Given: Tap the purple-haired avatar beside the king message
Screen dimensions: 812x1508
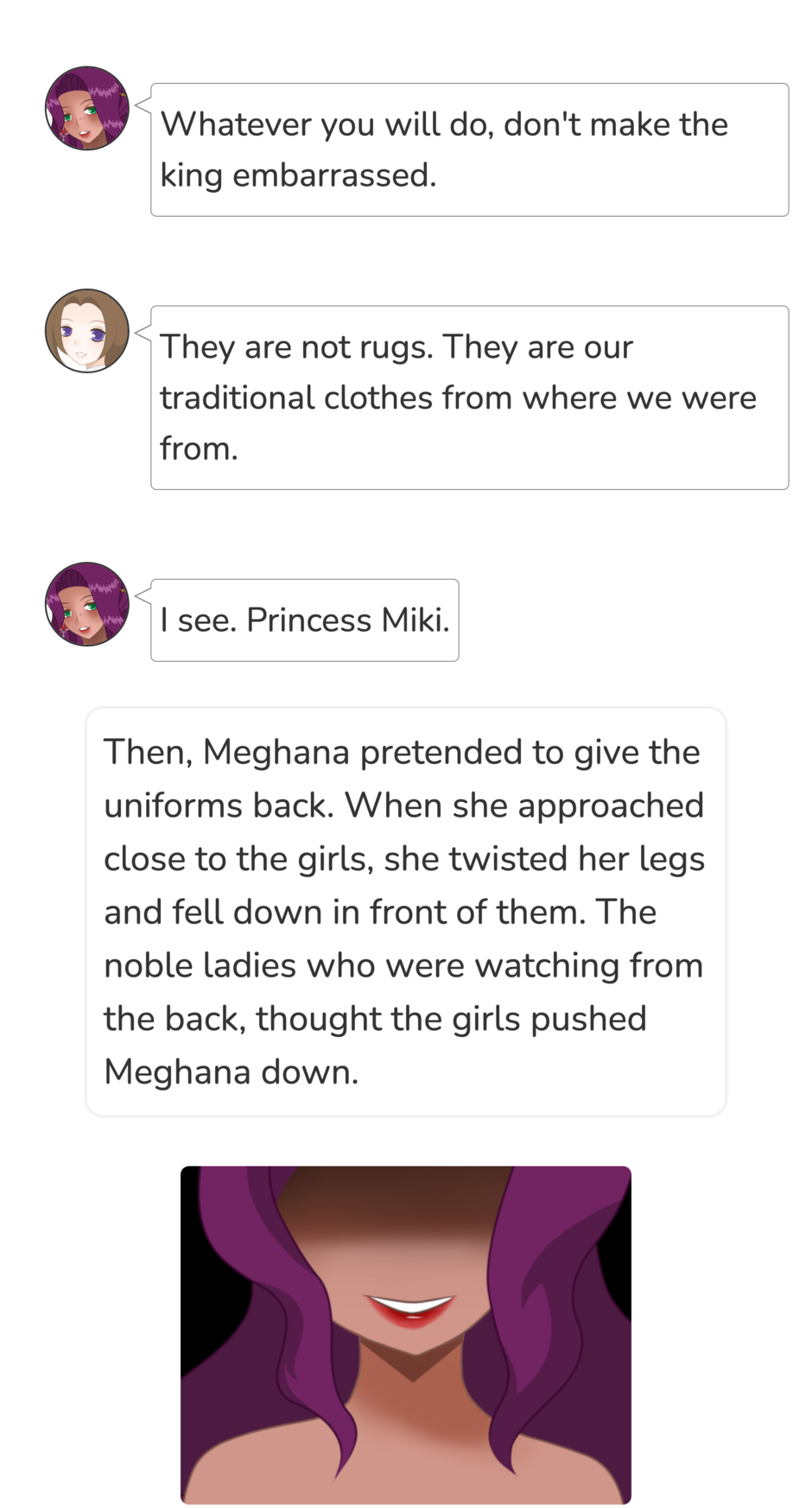Looking at the screenshot, I should [x=86, y=109].
